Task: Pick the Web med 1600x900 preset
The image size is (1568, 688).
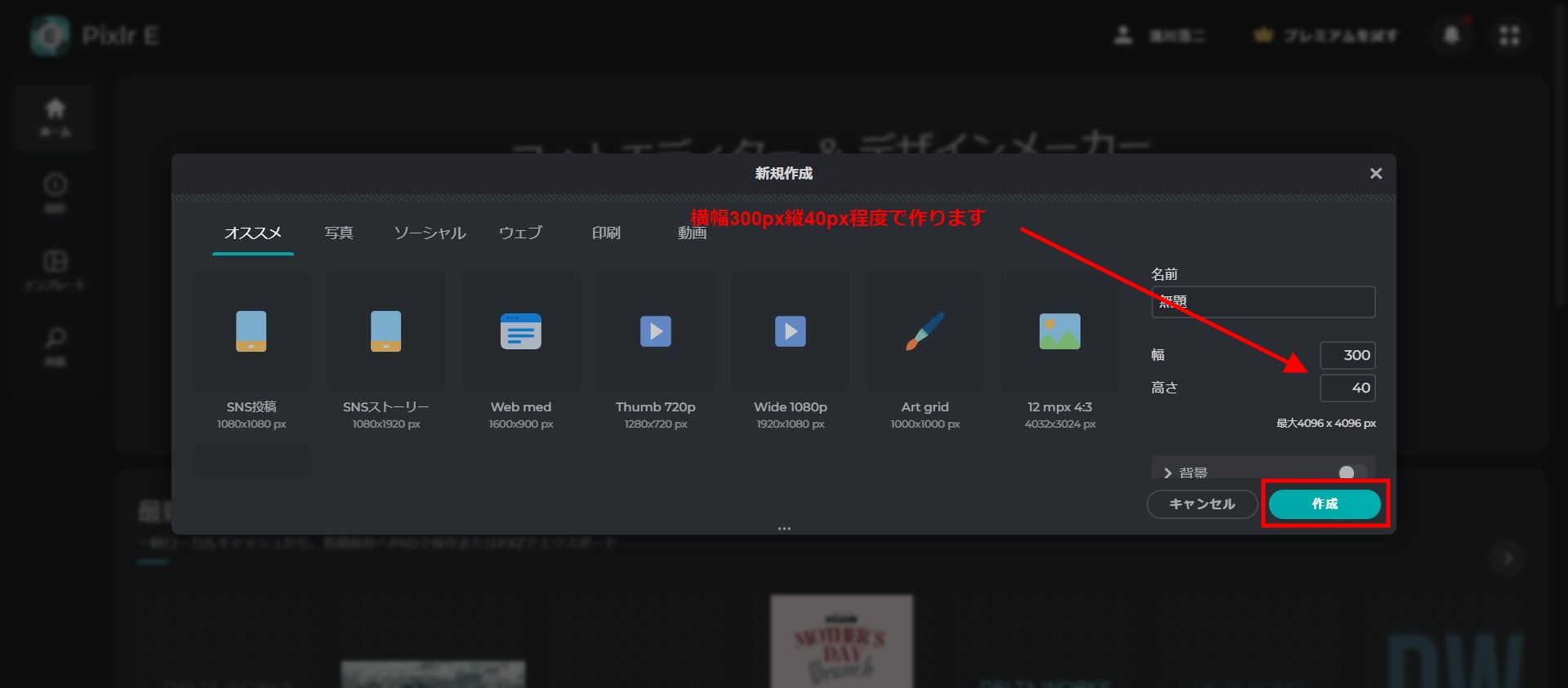Action: pyautogui.click(x=520, y=331)
